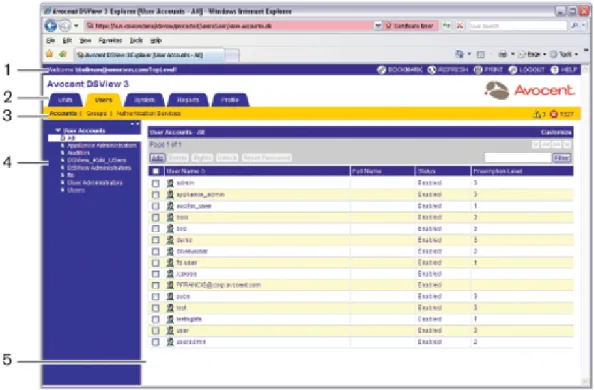Click the yellow warning alarm icon
594x390 pixels.
tap(537, 114)
